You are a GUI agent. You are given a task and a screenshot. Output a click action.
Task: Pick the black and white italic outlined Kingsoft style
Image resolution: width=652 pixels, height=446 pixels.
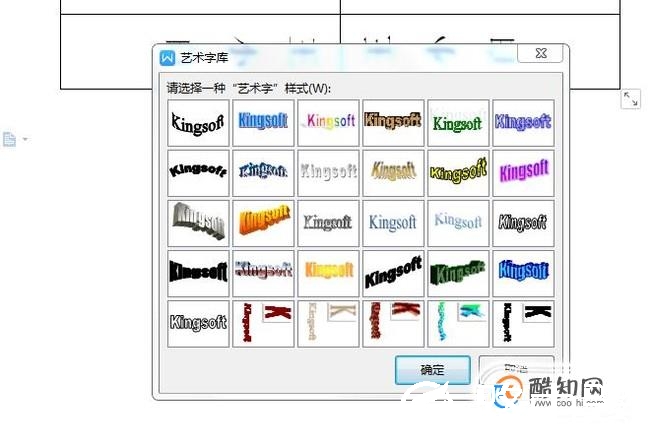(x=524, y=224)
